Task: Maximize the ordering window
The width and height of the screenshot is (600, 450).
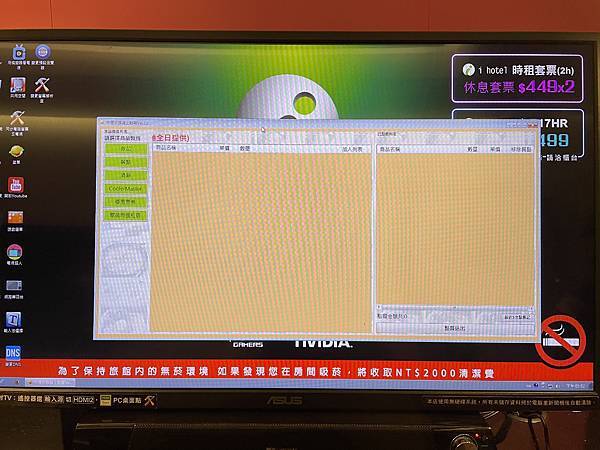Action: pos(521,125)
